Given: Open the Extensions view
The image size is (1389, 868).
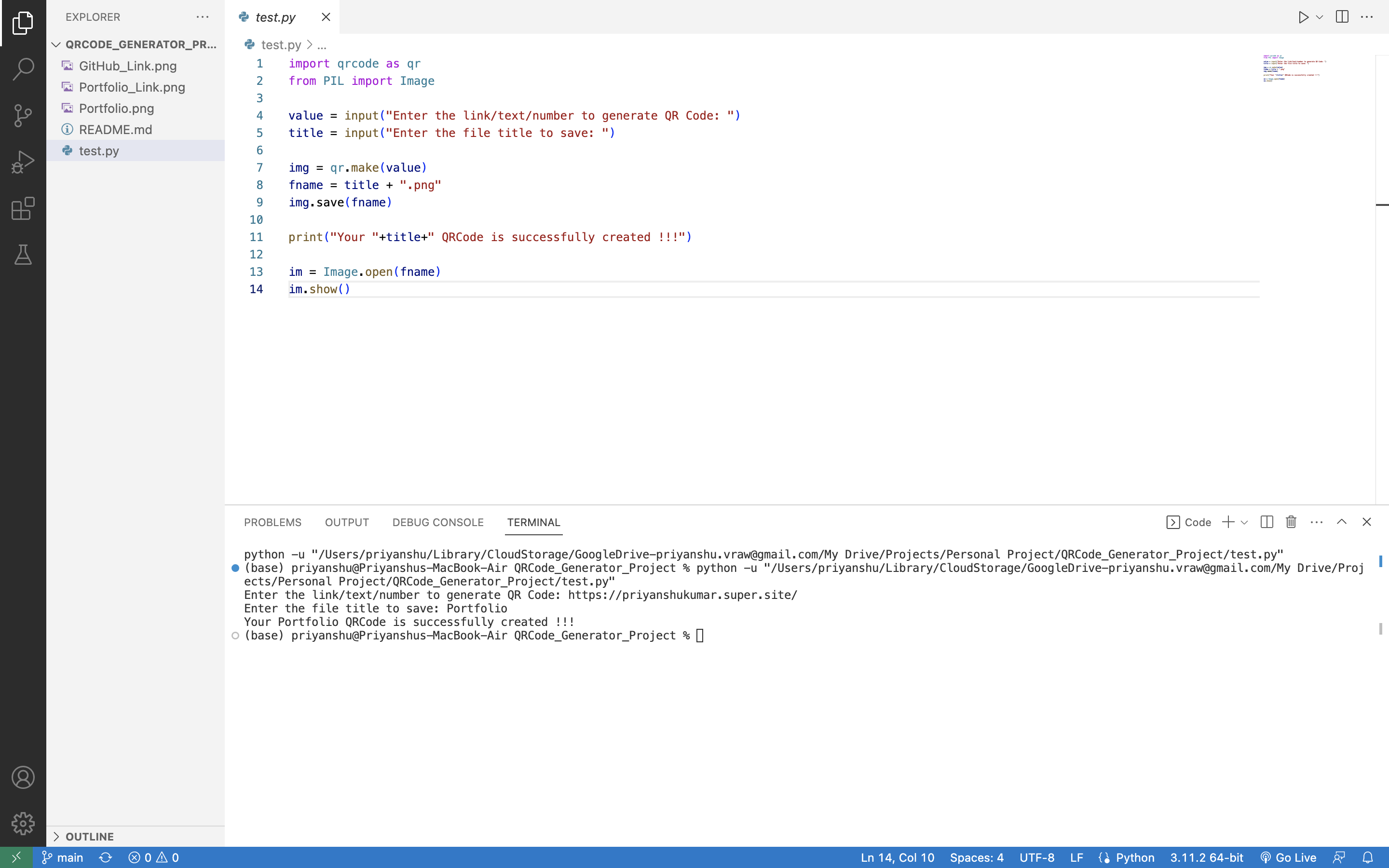Looking at the screenshot, I should (23, 208).
